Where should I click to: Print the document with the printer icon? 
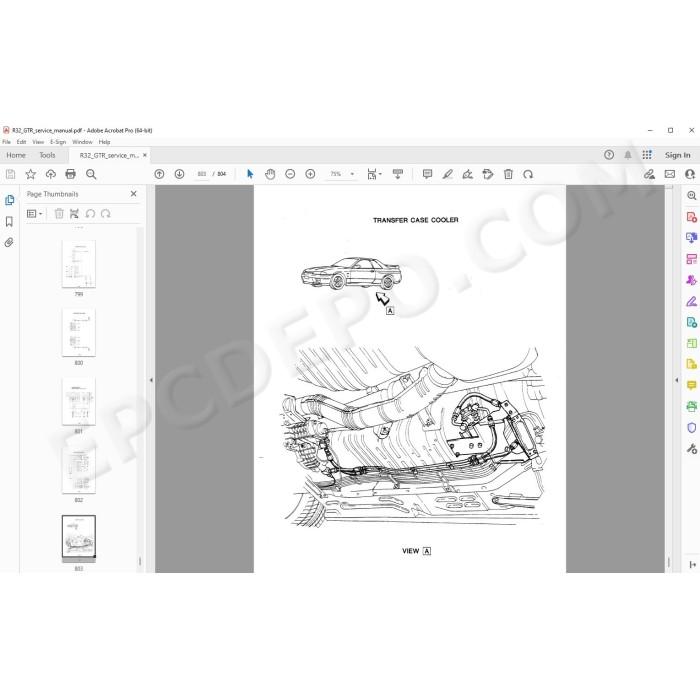[x=71, y=174]
